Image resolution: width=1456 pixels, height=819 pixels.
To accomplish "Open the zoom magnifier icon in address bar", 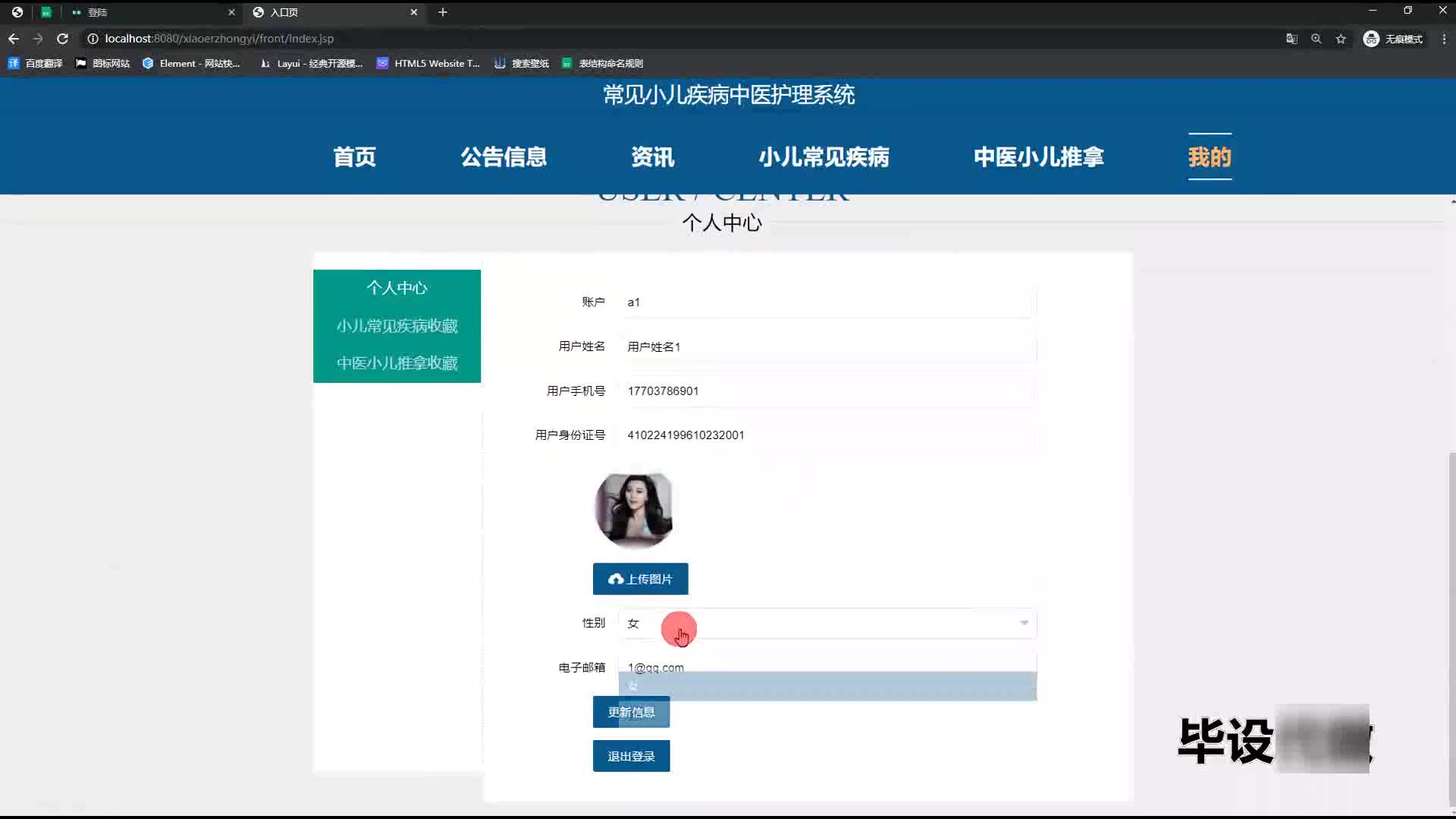I will pos(1316,39).
